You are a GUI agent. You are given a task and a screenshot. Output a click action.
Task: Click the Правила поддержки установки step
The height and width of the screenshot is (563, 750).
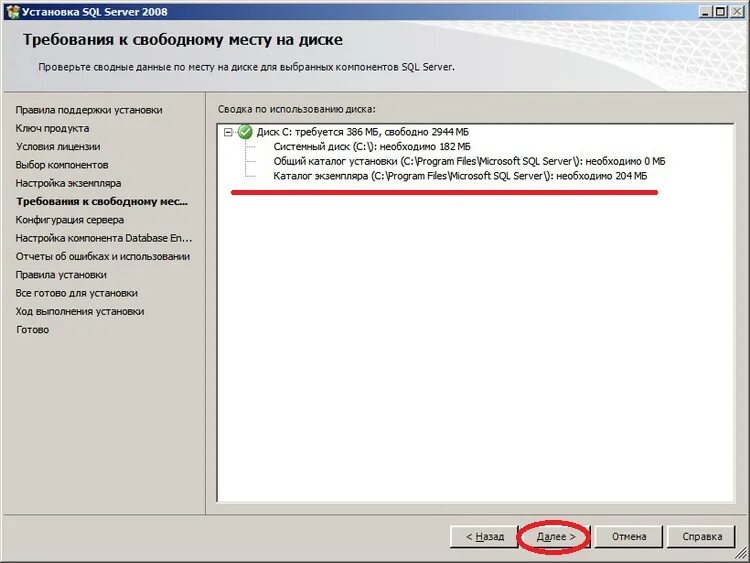(x=89, y=110)
